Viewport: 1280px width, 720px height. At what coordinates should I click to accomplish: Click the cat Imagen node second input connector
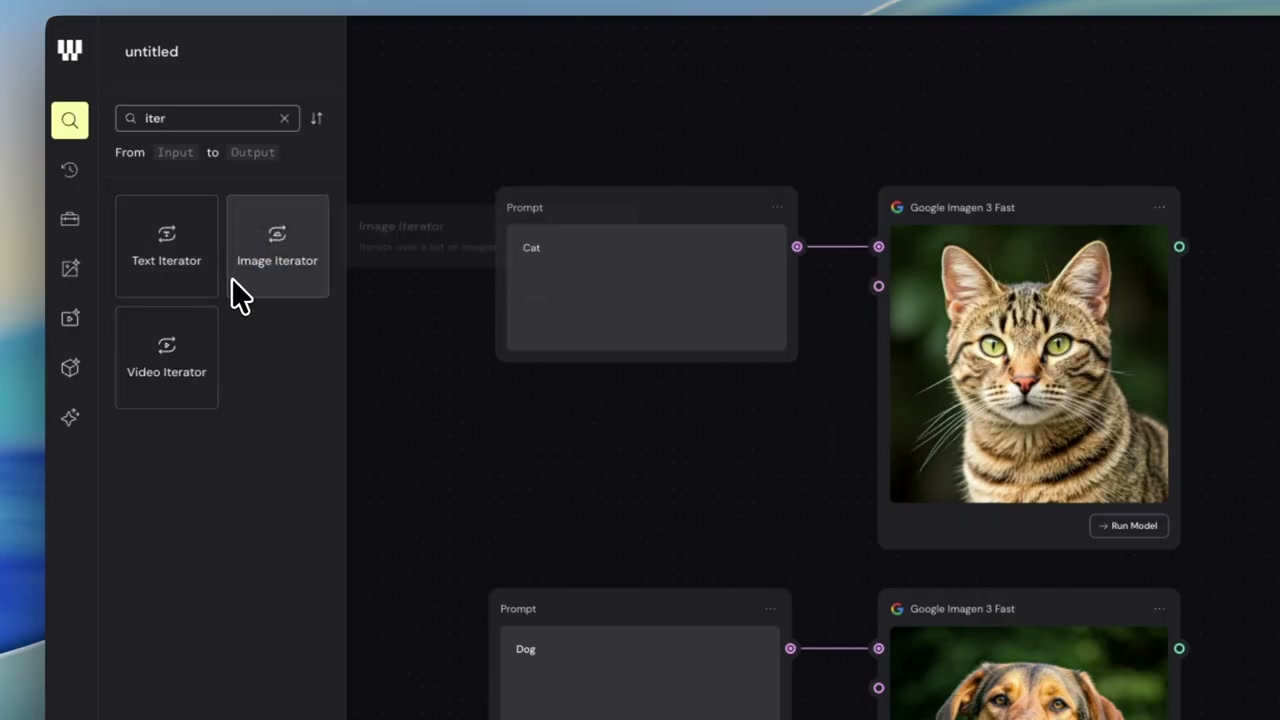[x=878, y=286]
